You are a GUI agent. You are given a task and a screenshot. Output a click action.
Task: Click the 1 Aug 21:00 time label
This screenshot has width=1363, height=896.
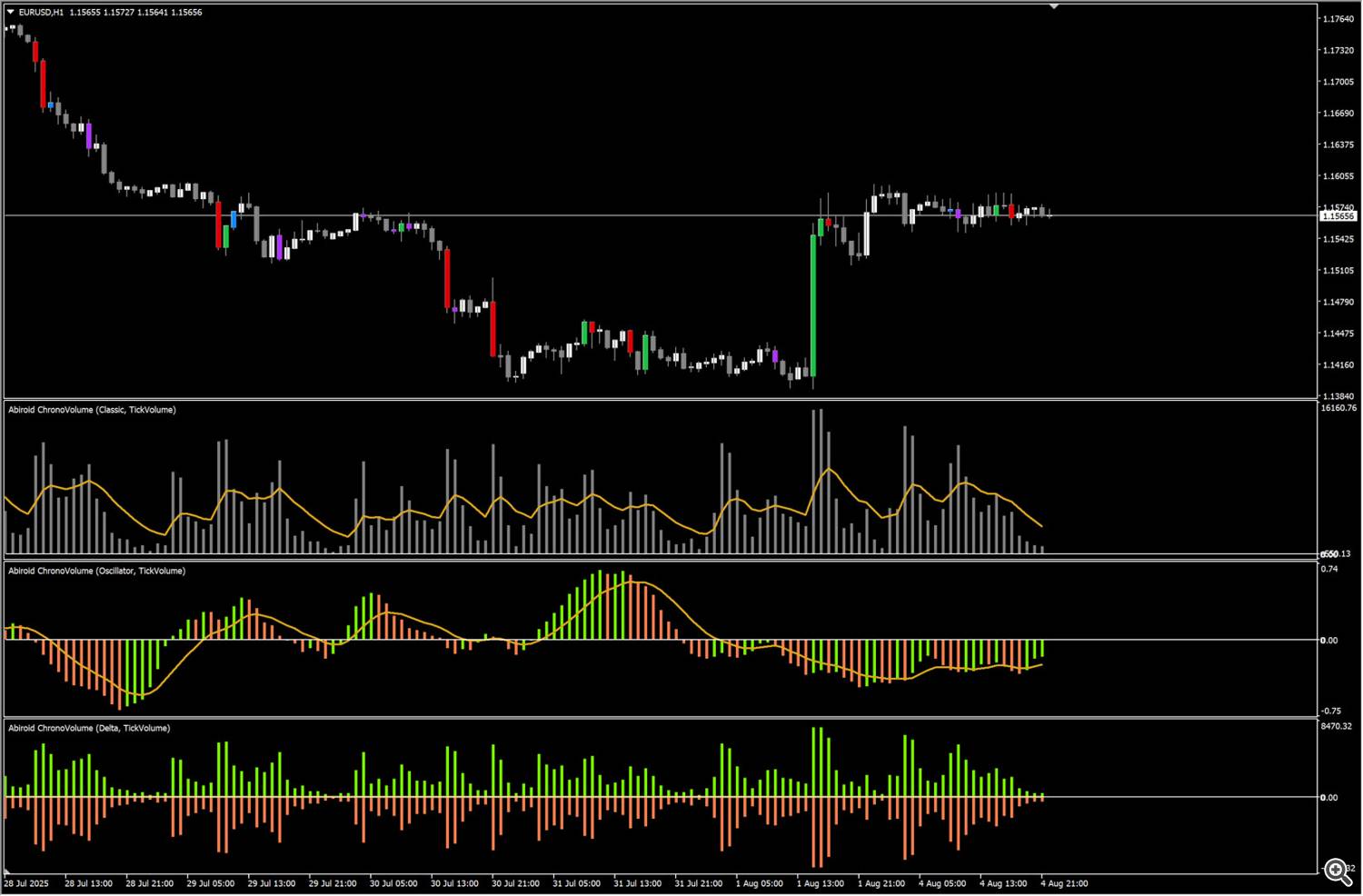point(881,883)
